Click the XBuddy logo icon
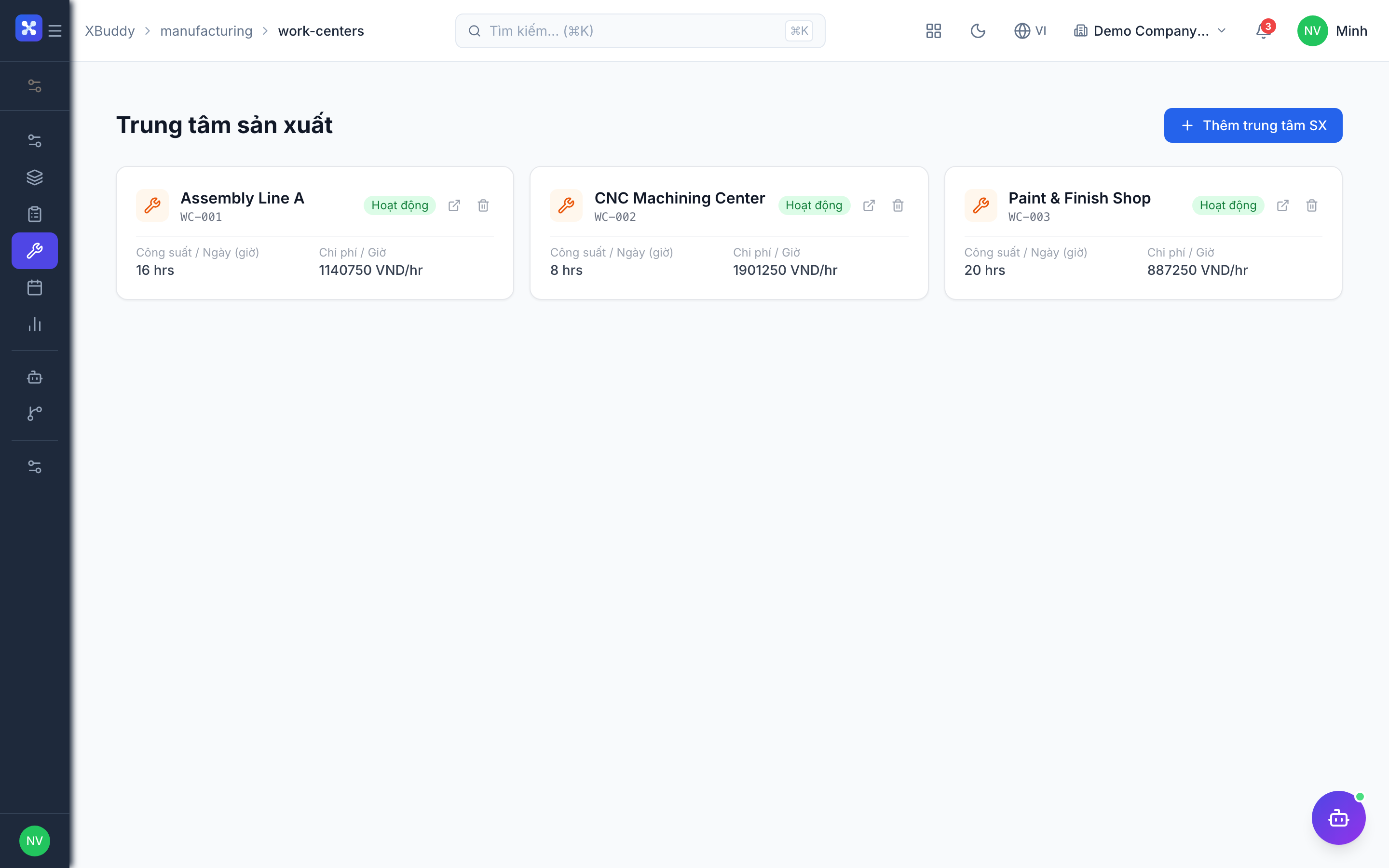Screen dimensions: 1389x868 point(29,29)
